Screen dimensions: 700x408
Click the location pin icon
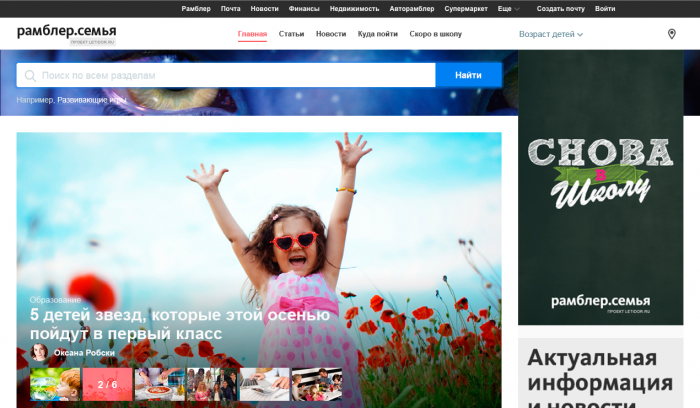point(671,34)
